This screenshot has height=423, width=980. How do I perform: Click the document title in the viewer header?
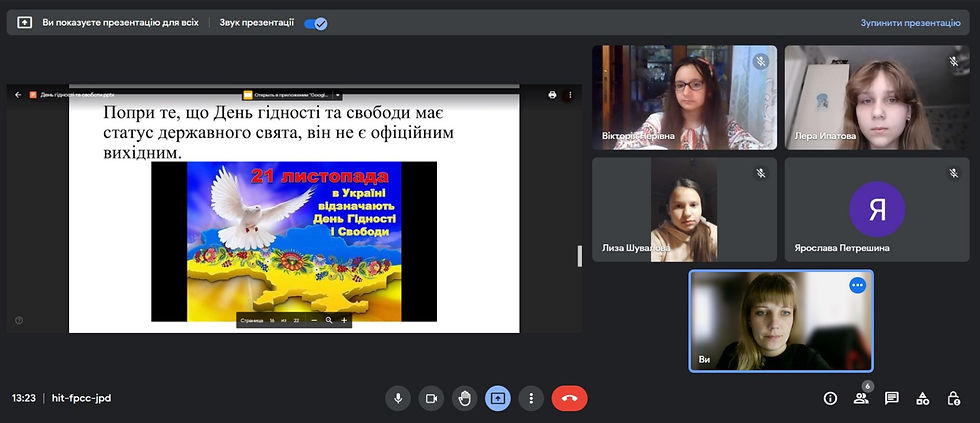click(x=77, y=95)
